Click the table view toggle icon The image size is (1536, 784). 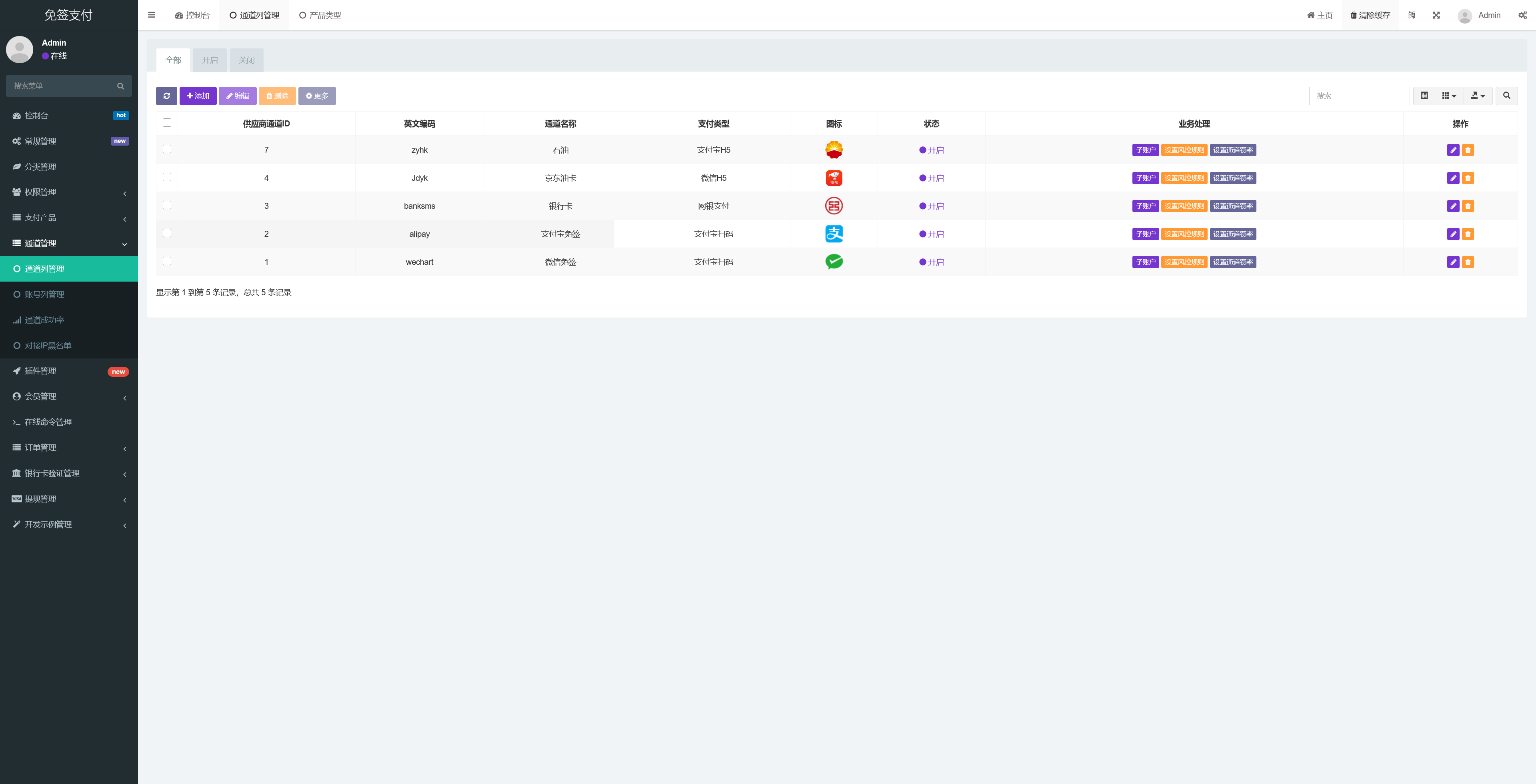point(1424,95)
